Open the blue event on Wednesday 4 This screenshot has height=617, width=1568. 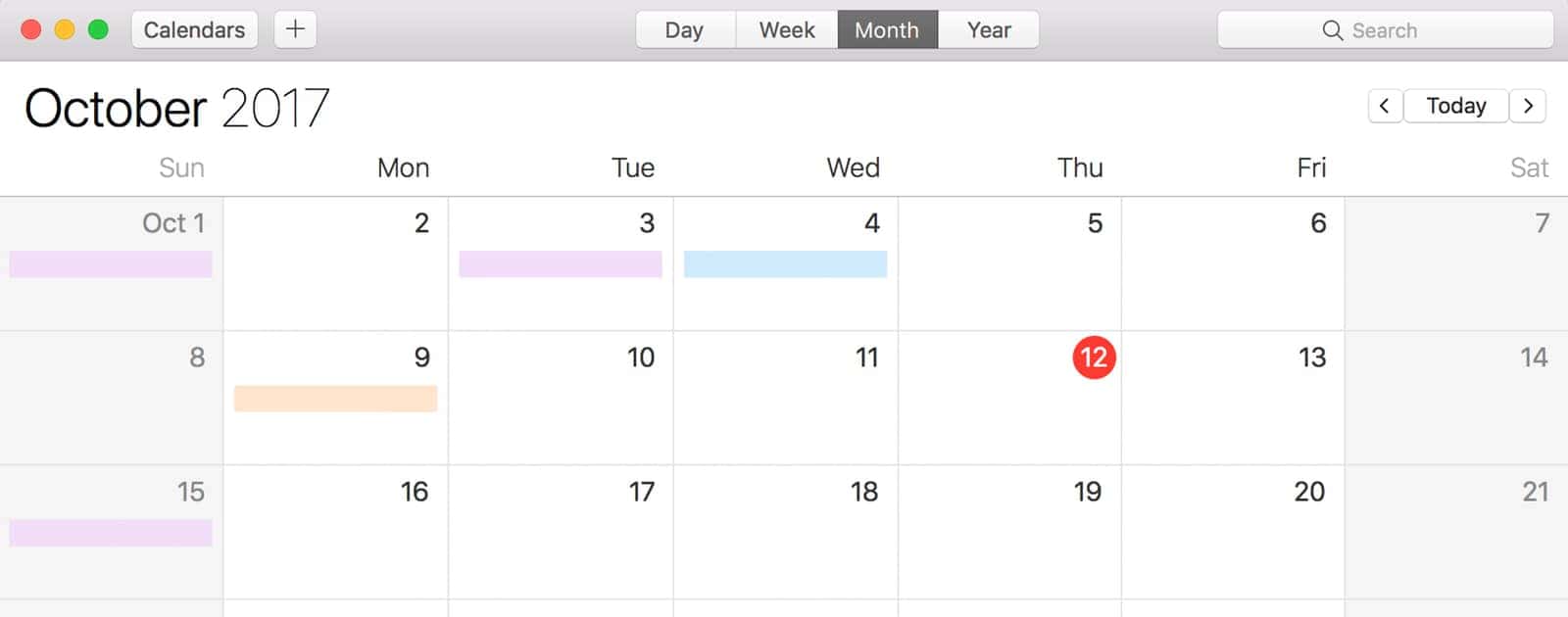pyautogui.click(x=785, y=264)
